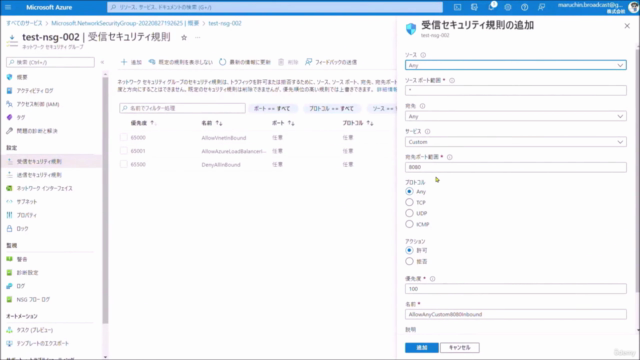Collapse the left menu with the chevron
This screenshot has width=640, height=360.
point(102,62)
